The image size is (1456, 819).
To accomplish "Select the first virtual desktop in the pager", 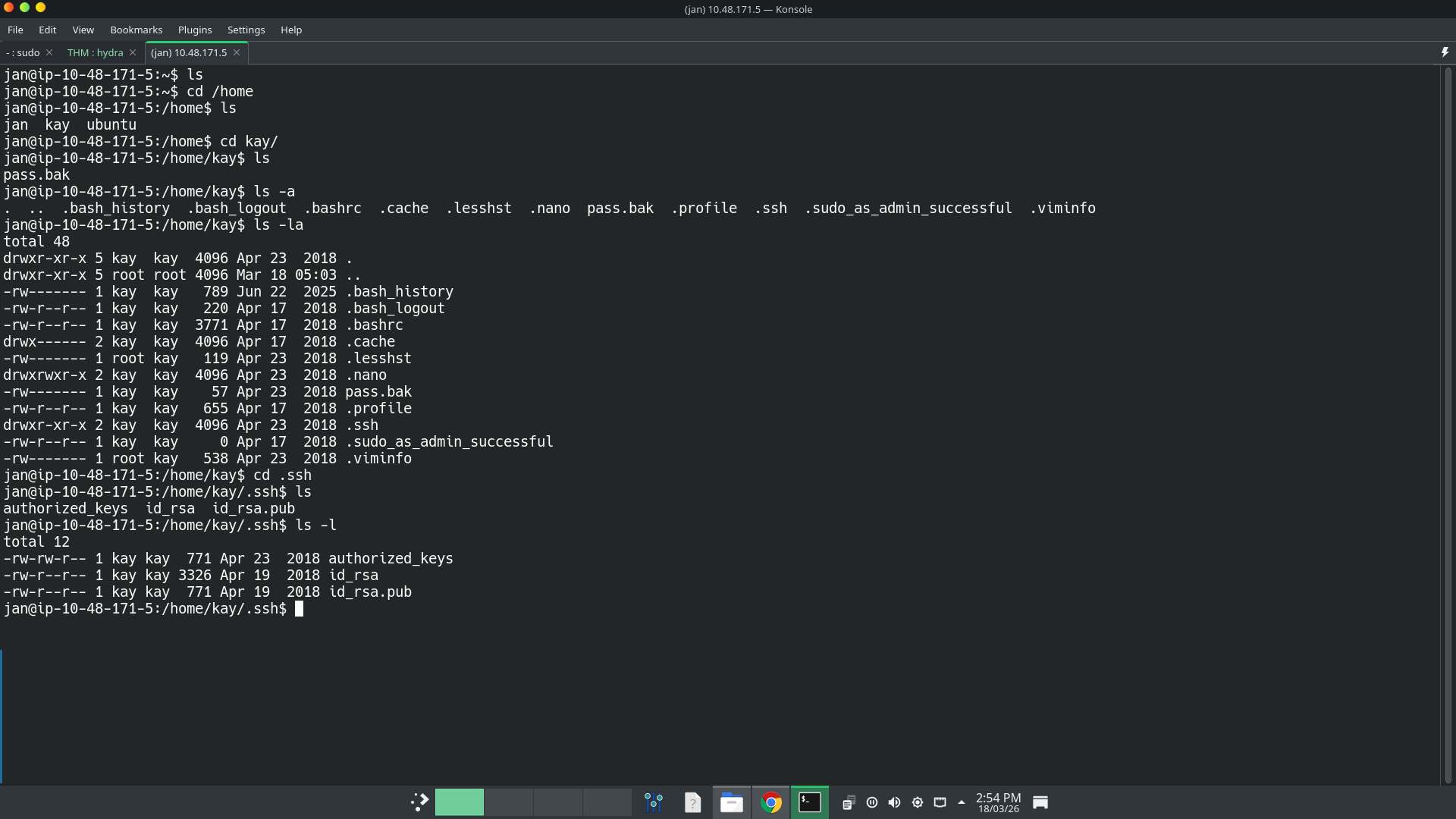I will 459,802.
